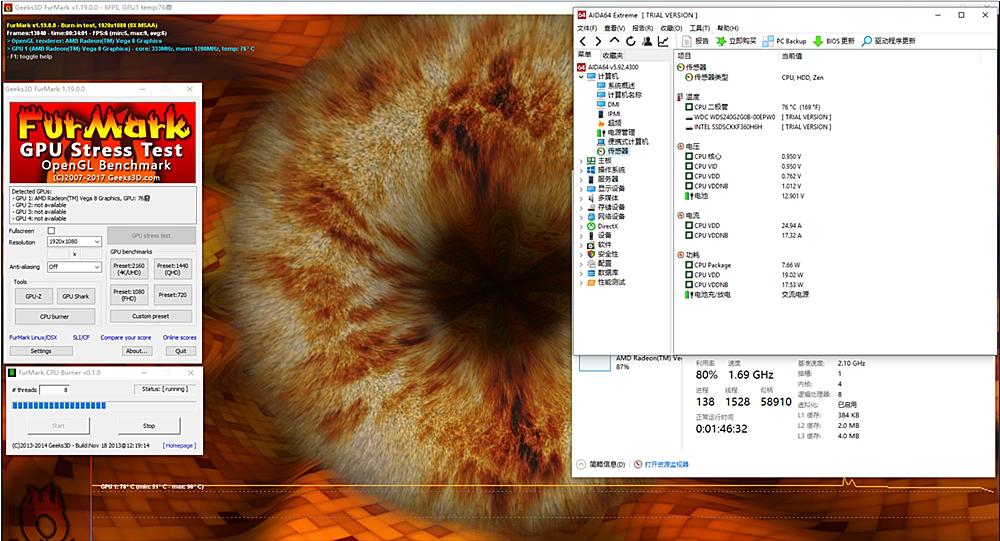The image size is (1000, 541).
Task: Expand the 主板 motherboard node
Action: point(581,161)
